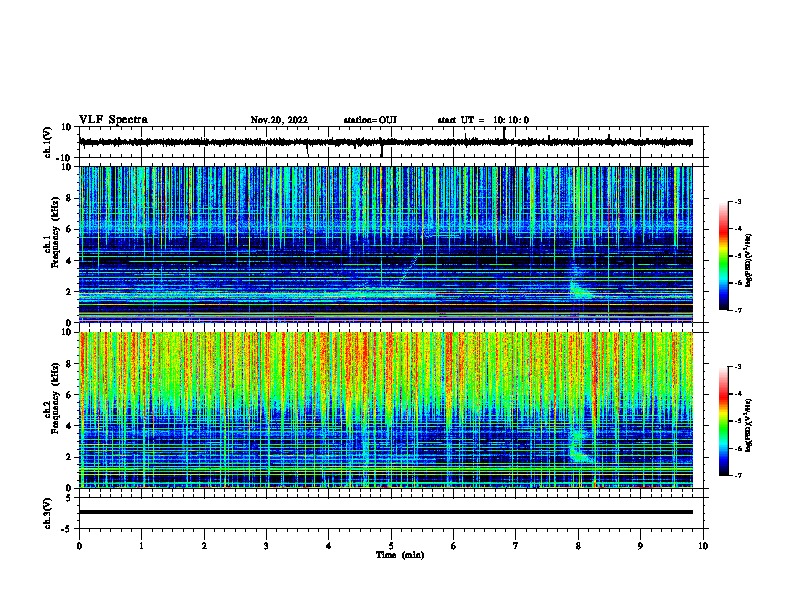Select the date text 'Nov.20, 2022'
The width and height of the screenshot is (792, 612).
(x=279, y=120)
